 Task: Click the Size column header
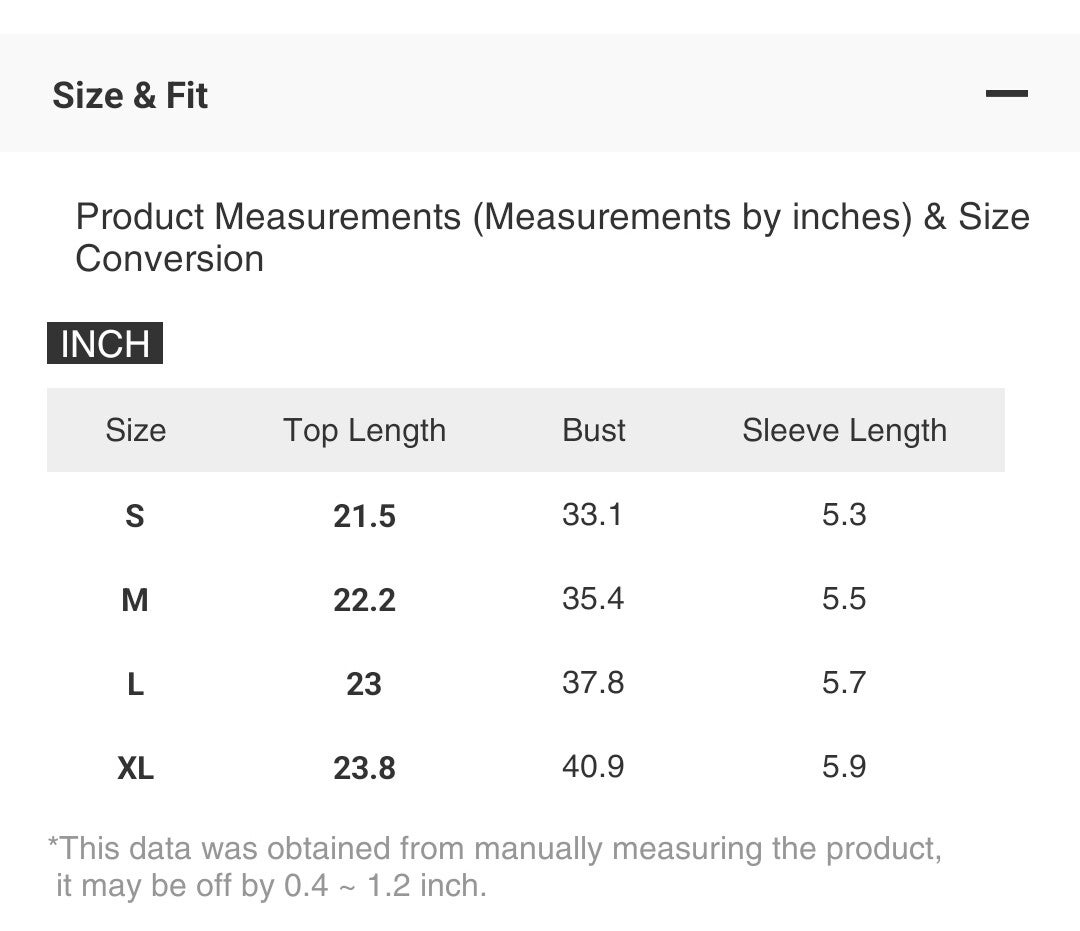click(135, 430)
